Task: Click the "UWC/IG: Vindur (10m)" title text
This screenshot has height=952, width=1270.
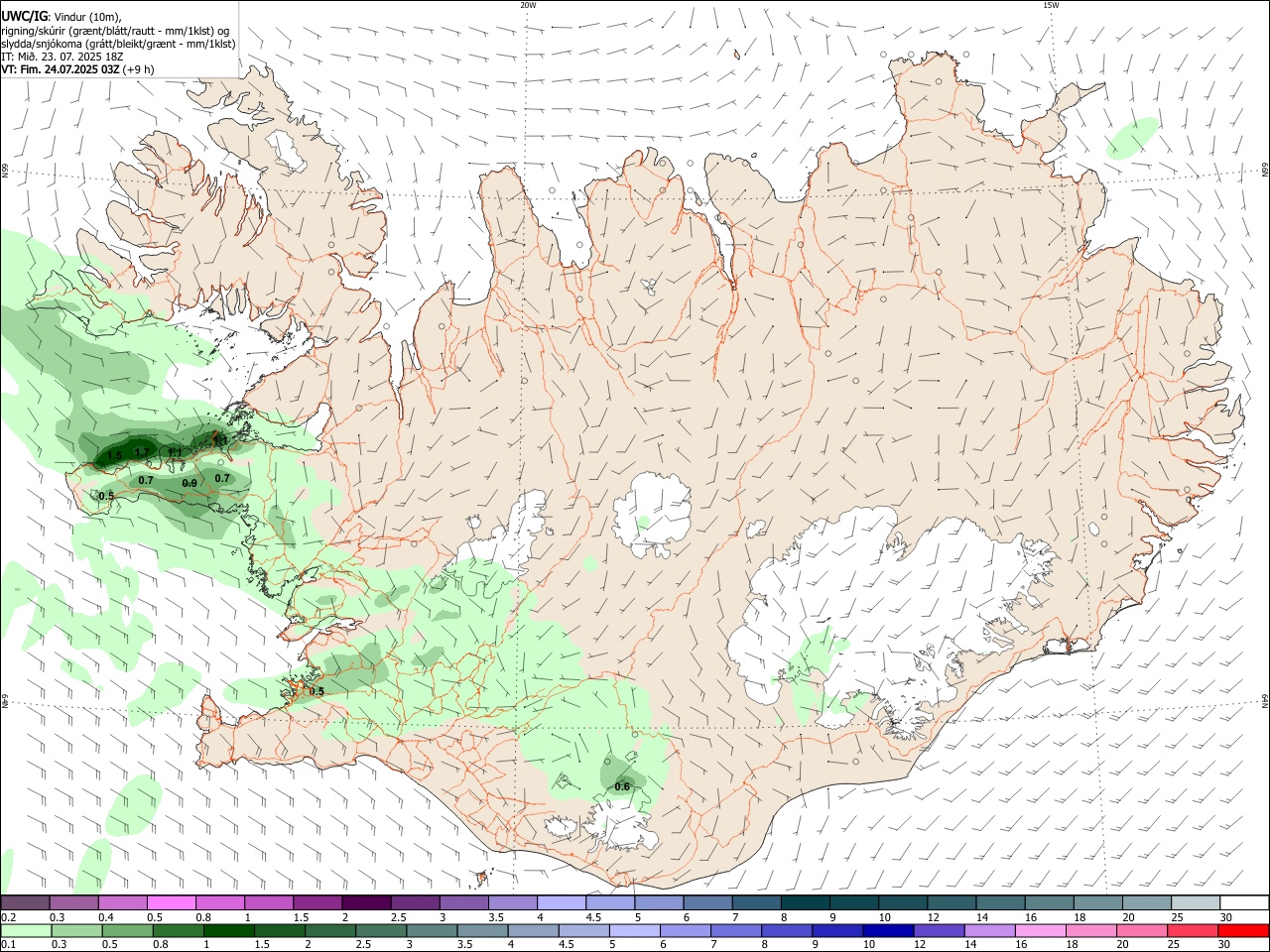Action: (x=61, y=16)
